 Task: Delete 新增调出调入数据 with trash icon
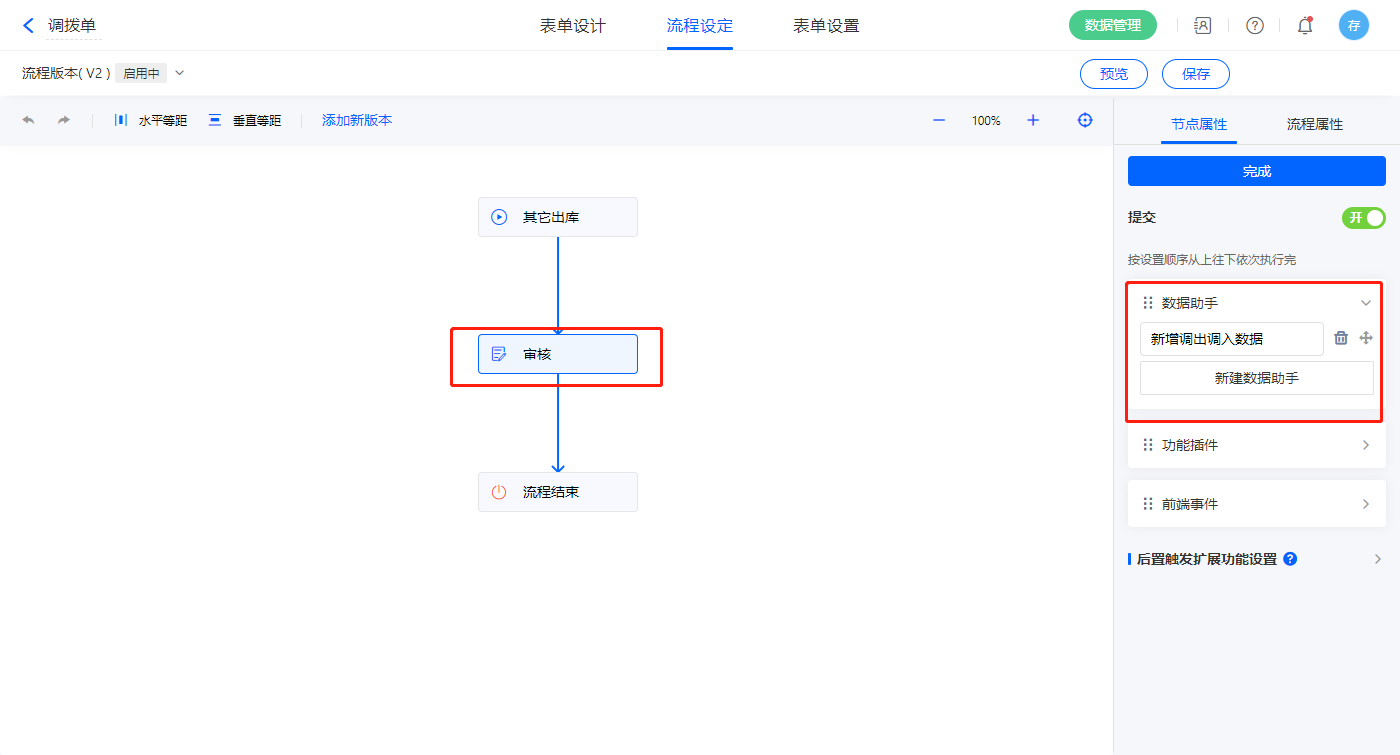click(x=1341, y=338)
